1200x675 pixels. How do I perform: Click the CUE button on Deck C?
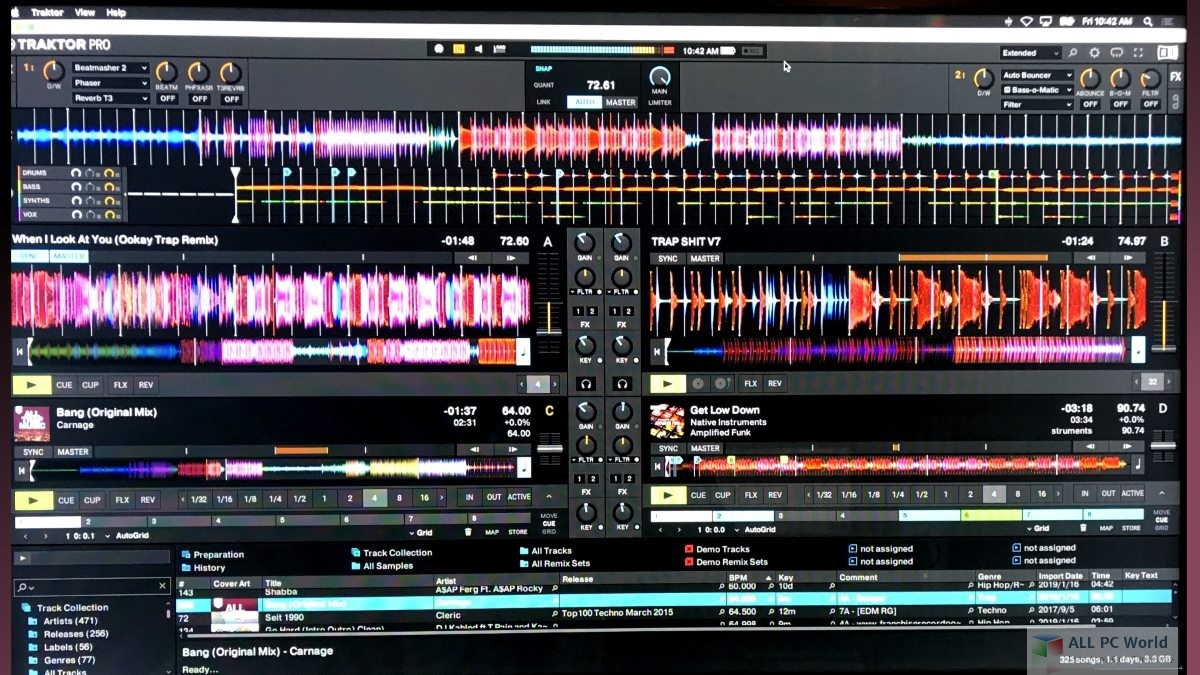click(65, 500)
